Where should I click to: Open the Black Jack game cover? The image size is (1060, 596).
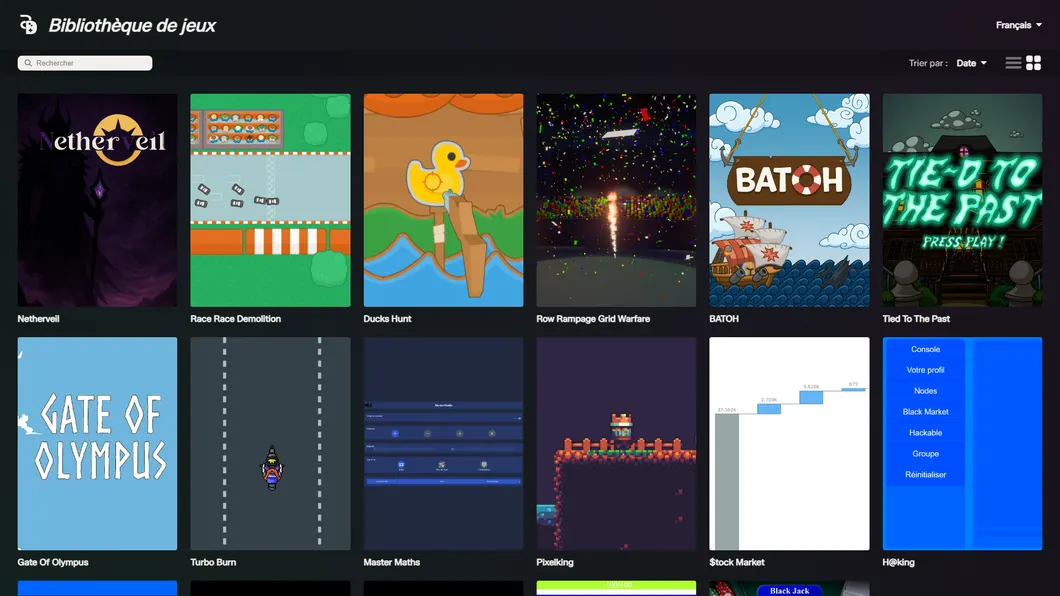(x=790, y=589)
